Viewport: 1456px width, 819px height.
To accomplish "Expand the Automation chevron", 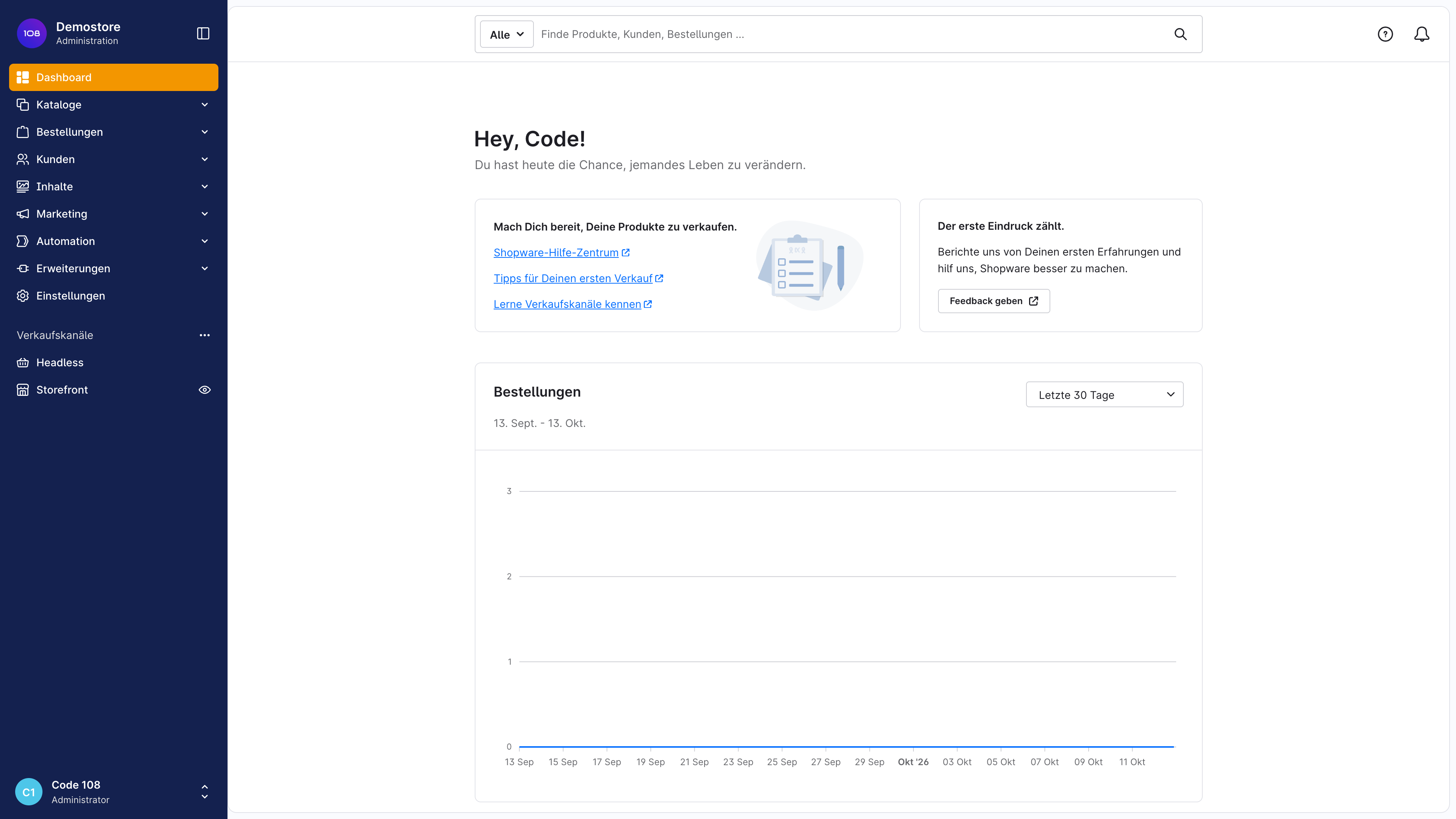I will [205, 242].
